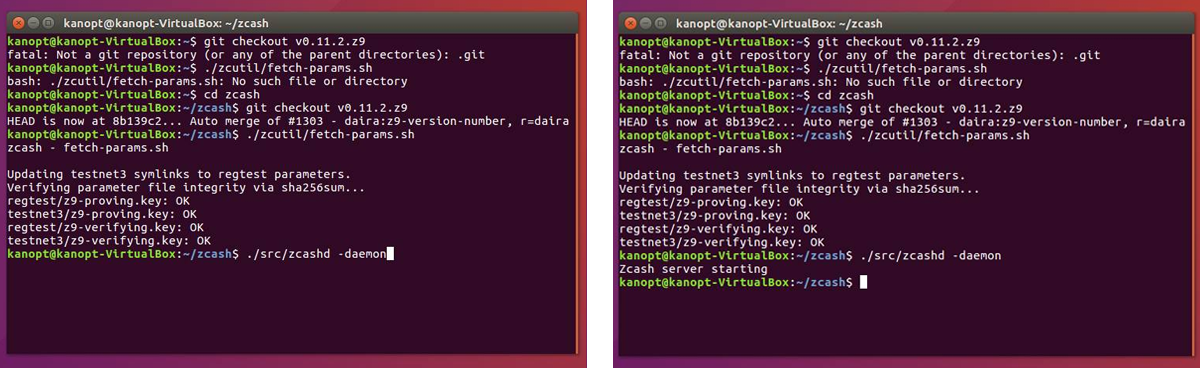Click the cursor at the right terminal's empty prompt
The width and height of the screenshot is (1200, 368).
coord(864,283)
